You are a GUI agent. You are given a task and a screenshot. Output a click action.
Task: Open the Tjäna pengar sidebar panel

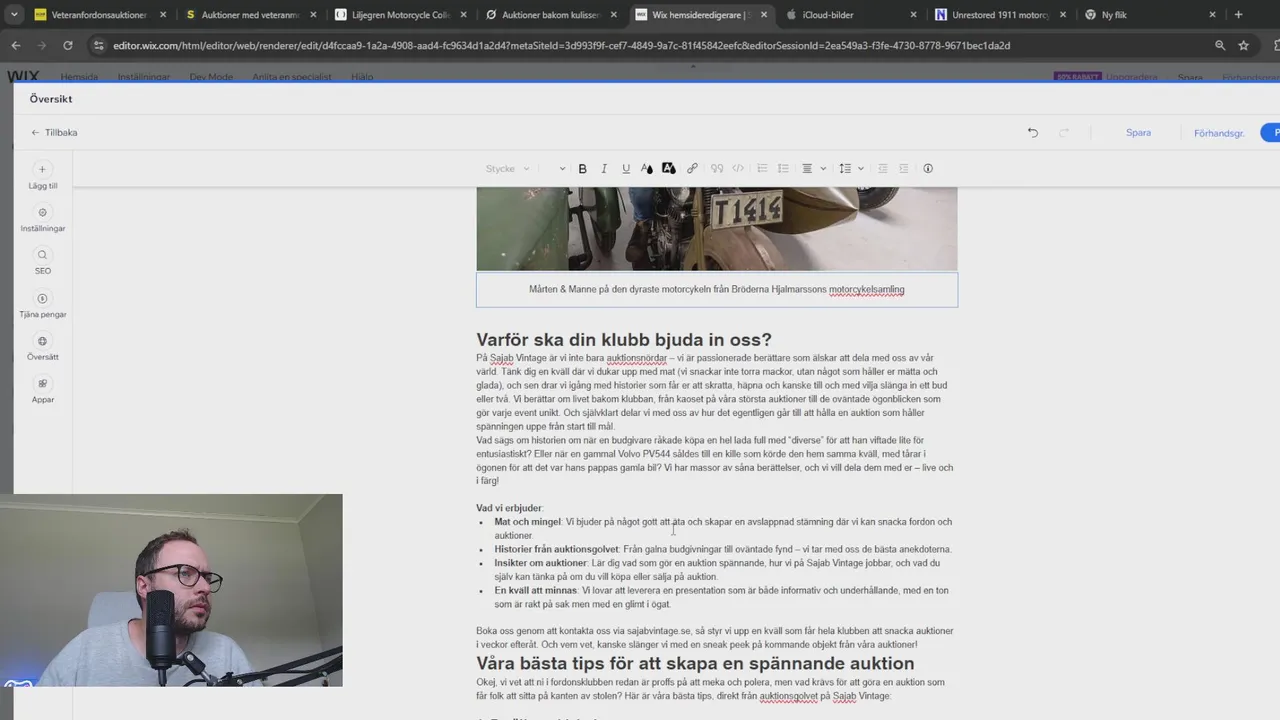(x=42, y=305)
